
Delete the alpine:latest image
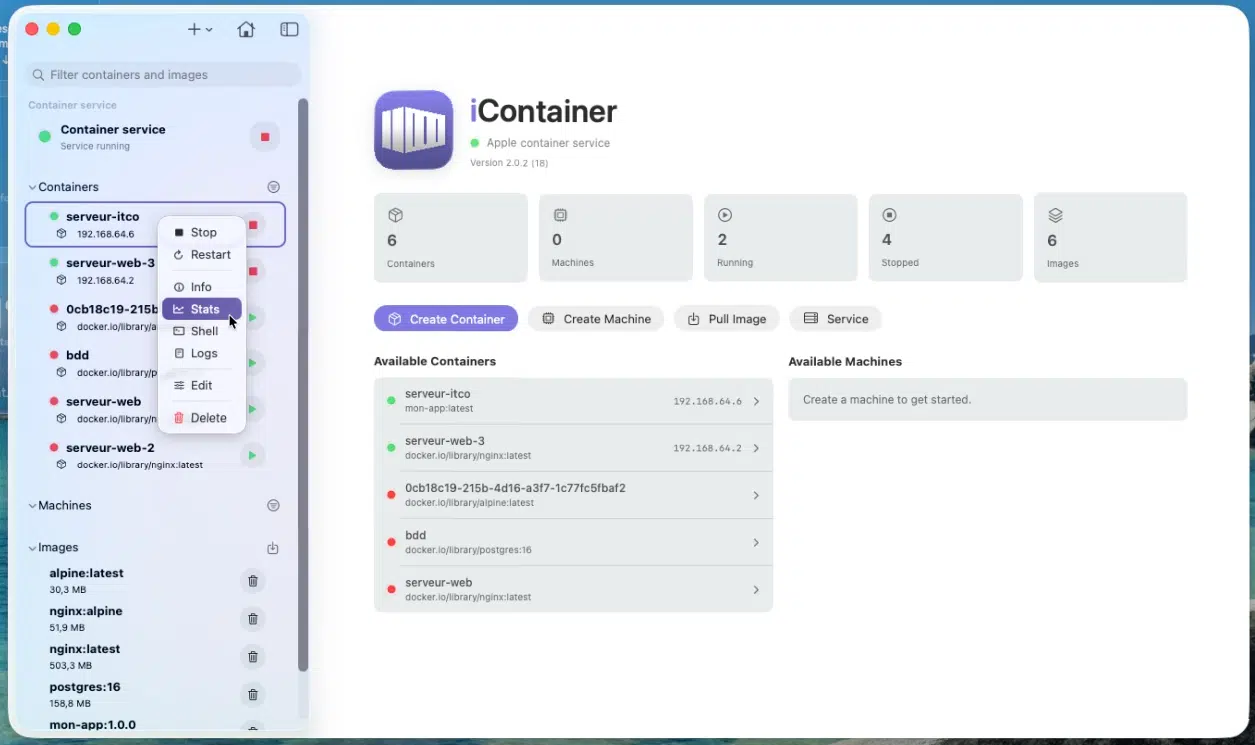pos(253,581)
